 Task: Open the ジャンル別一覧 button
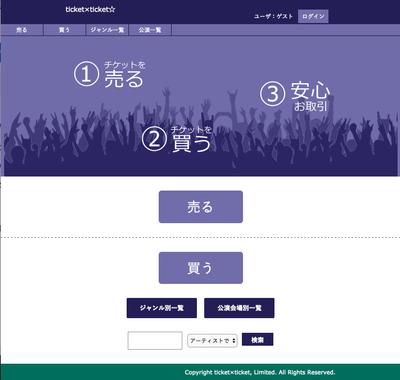click(x=162, y=308)
